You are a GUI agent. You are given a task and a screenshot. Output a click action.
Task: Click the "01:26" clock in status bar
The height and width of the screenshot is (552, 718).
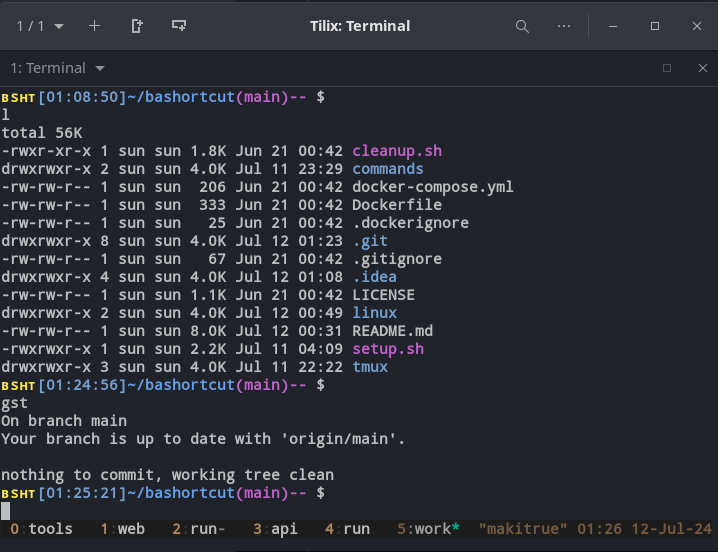[x=599, y=529]
